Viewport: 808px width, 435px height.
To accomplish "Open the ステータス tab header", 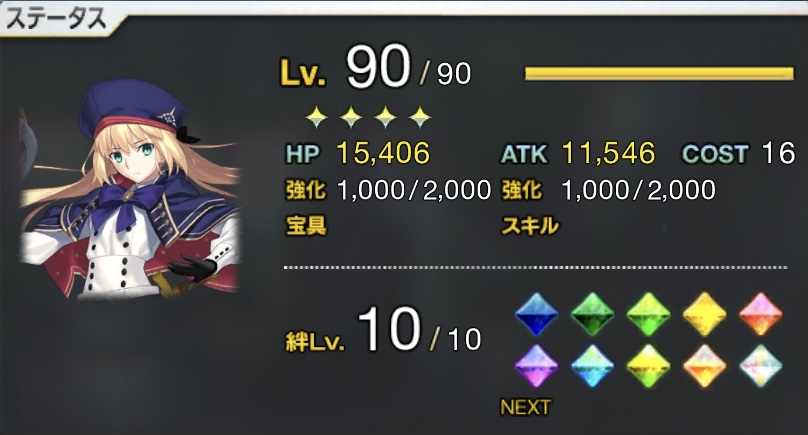I will click(58, 20).
